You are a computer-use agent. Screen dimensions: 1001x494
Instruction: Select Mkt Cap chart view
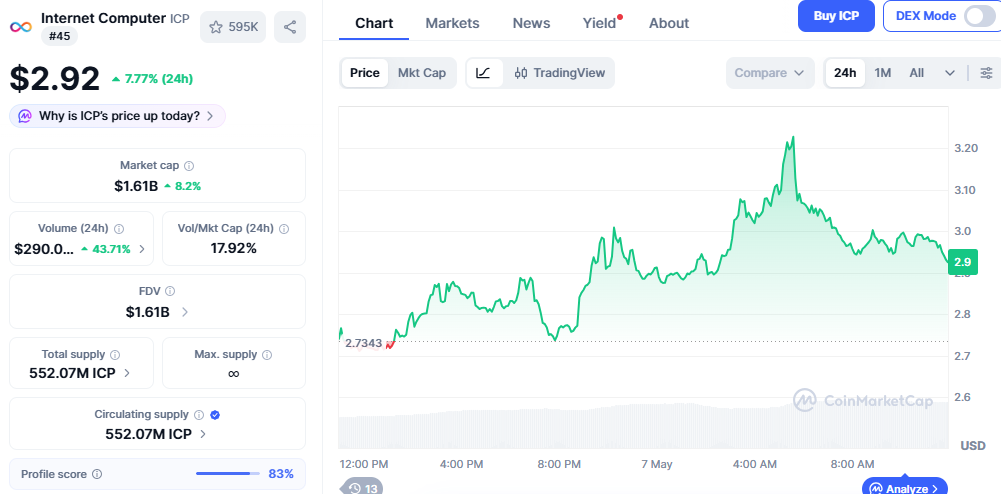[421, 73]
